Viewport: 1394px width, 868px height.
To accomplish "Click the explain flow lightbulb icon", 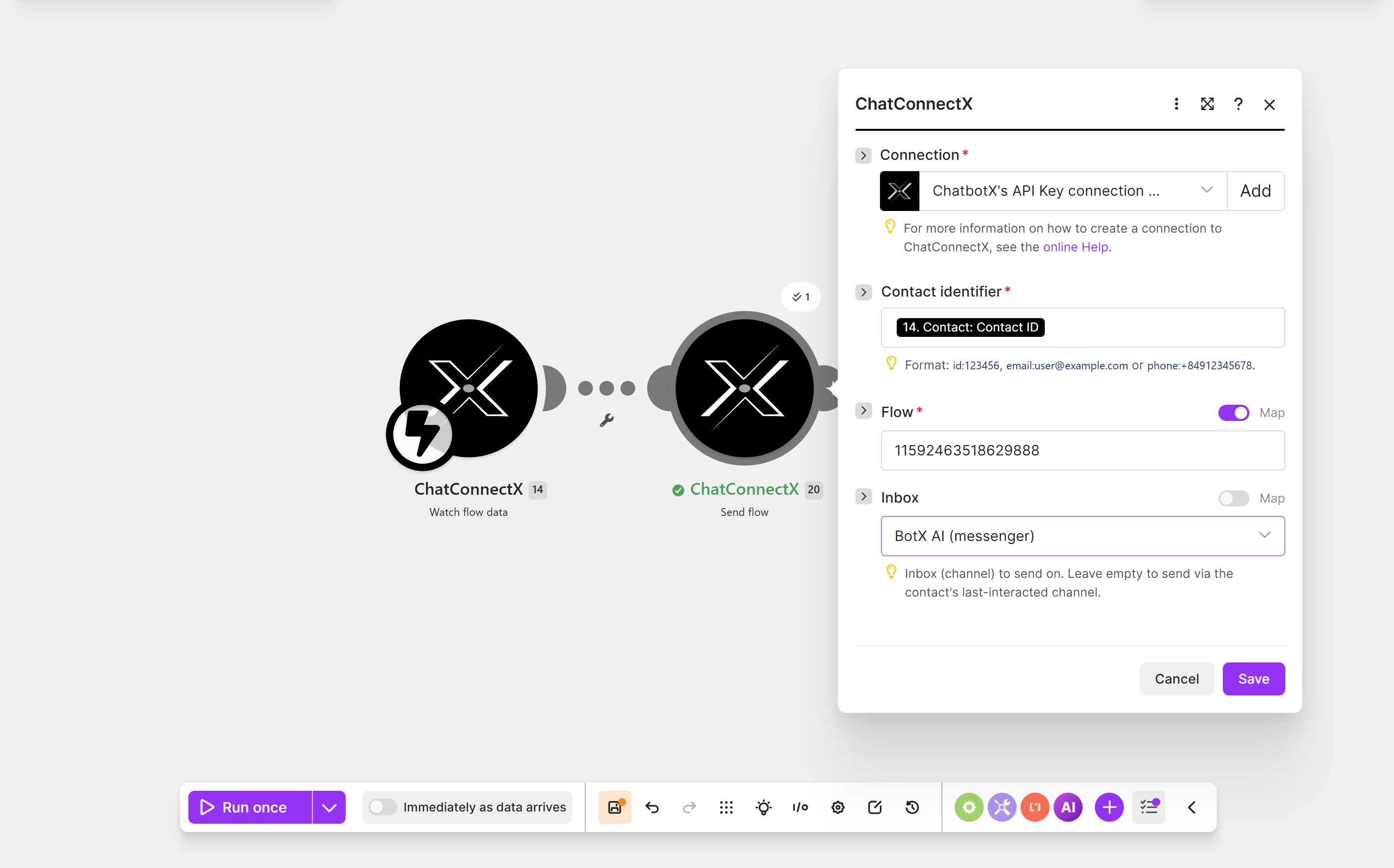I will click(763, 807).
